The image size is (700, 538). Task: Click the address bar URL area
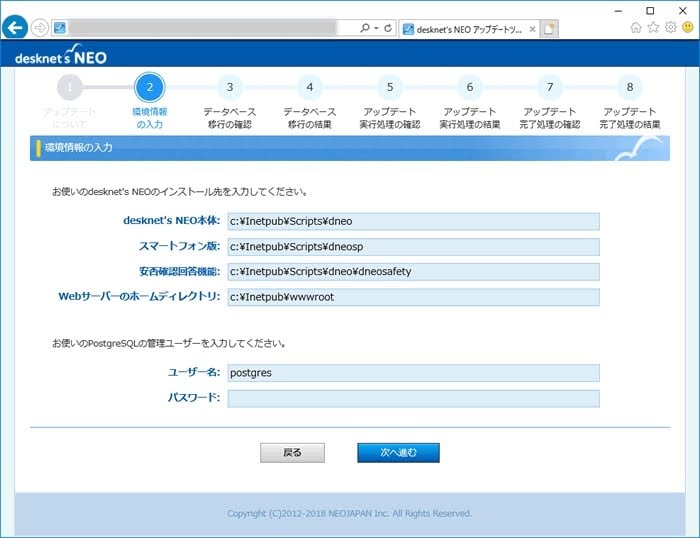(203, 28)
